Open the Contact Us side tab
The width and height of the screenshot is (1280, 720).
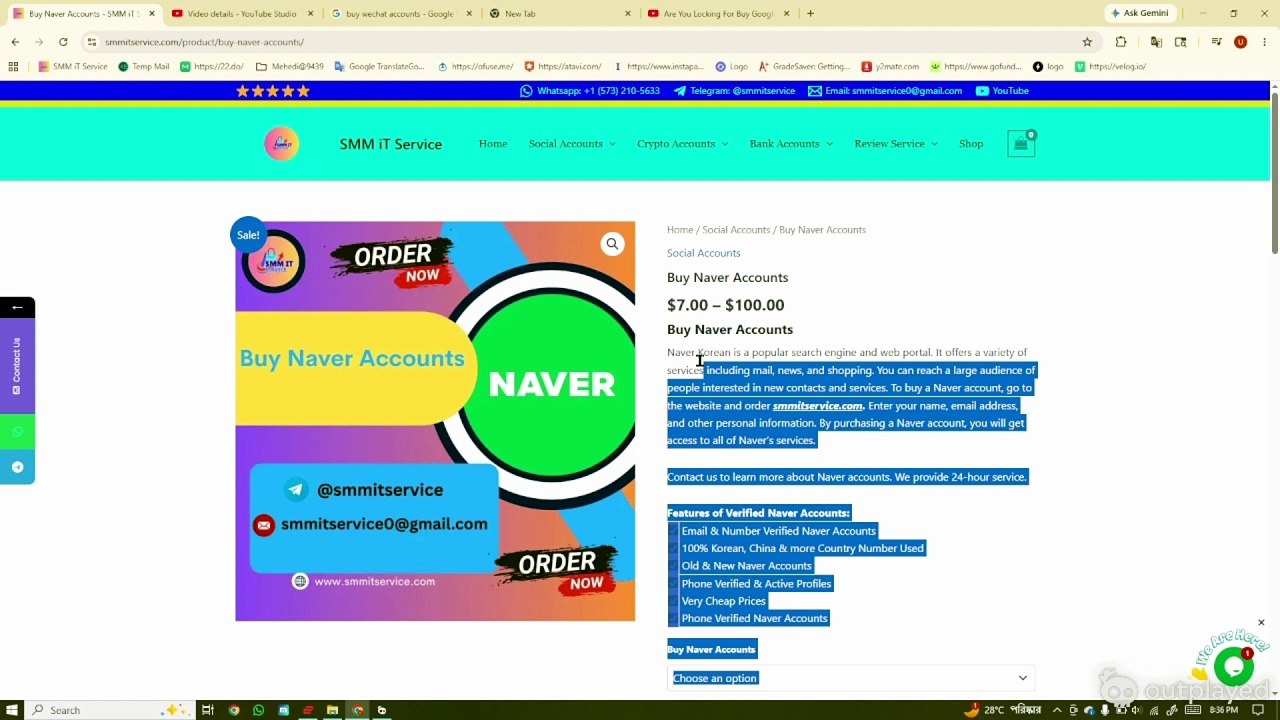click(x=17, y=366)
